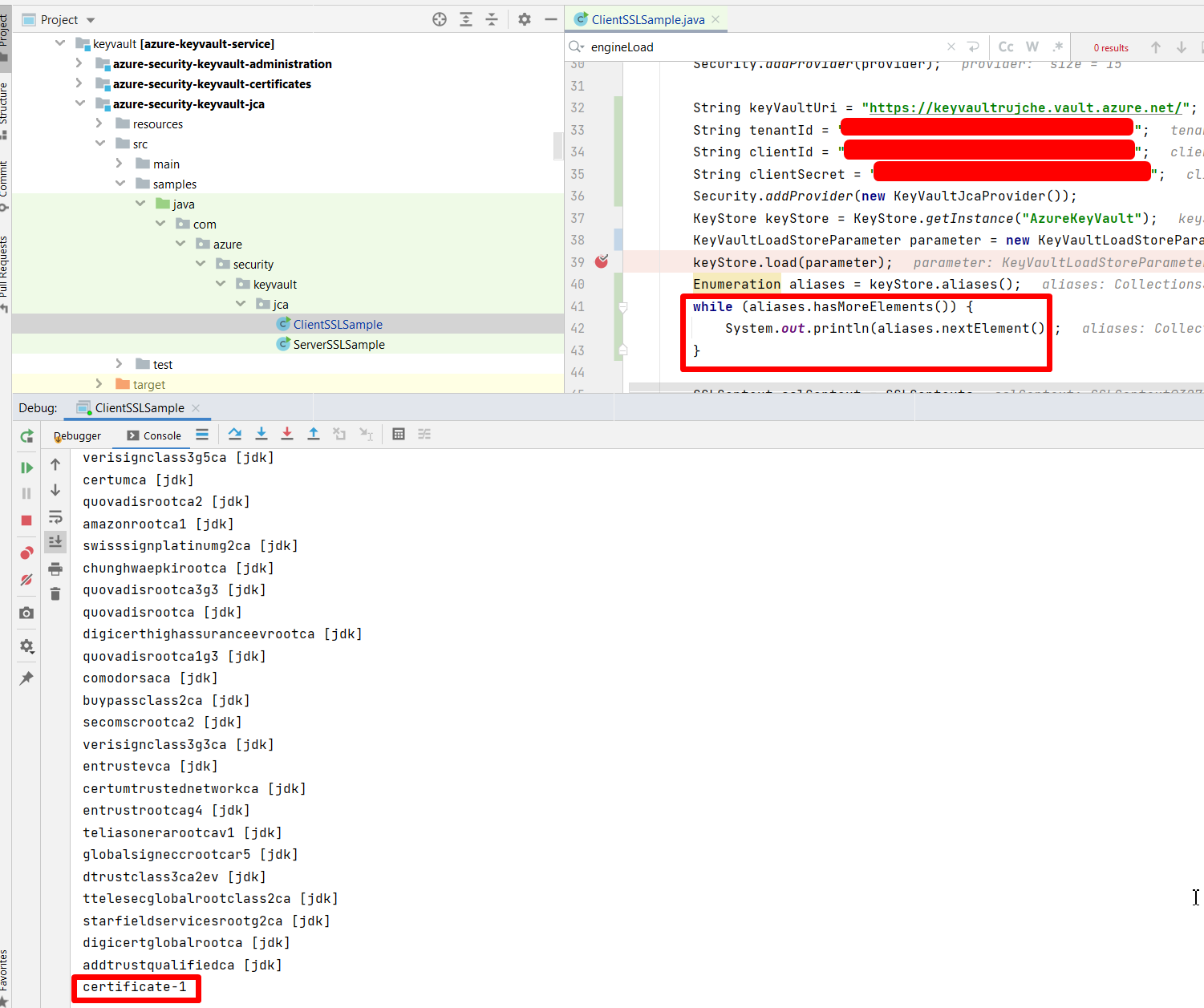
Task: Enable regex mode in the search bar
Action: pos(1058,47)
